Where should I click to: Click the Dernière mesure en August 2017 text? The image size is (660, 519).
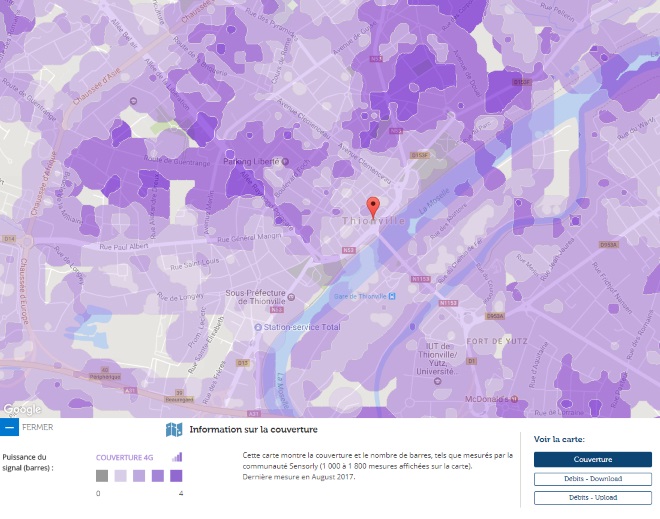[x=298, y=477]
